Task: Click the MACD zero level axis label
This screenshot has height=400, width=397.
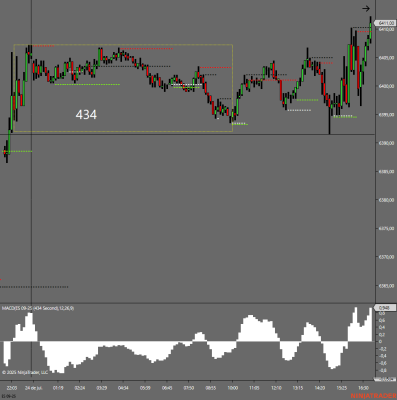Action: point(380,342)
